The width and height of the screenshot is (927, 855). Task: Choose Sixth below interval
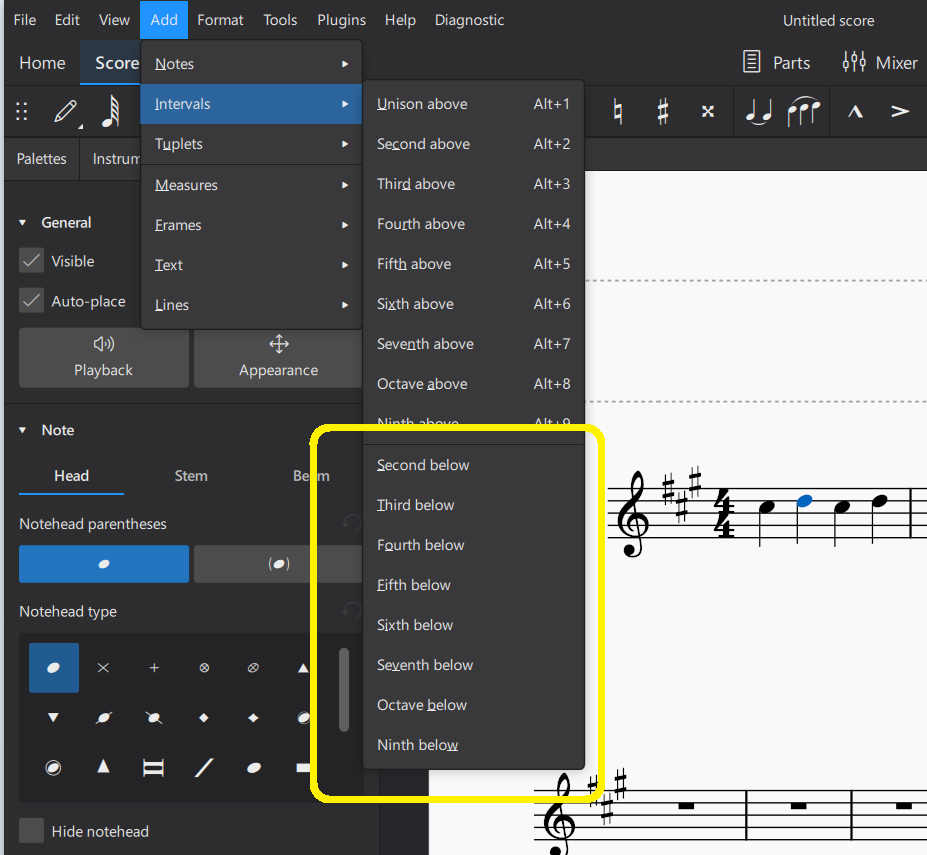(474, 625)
